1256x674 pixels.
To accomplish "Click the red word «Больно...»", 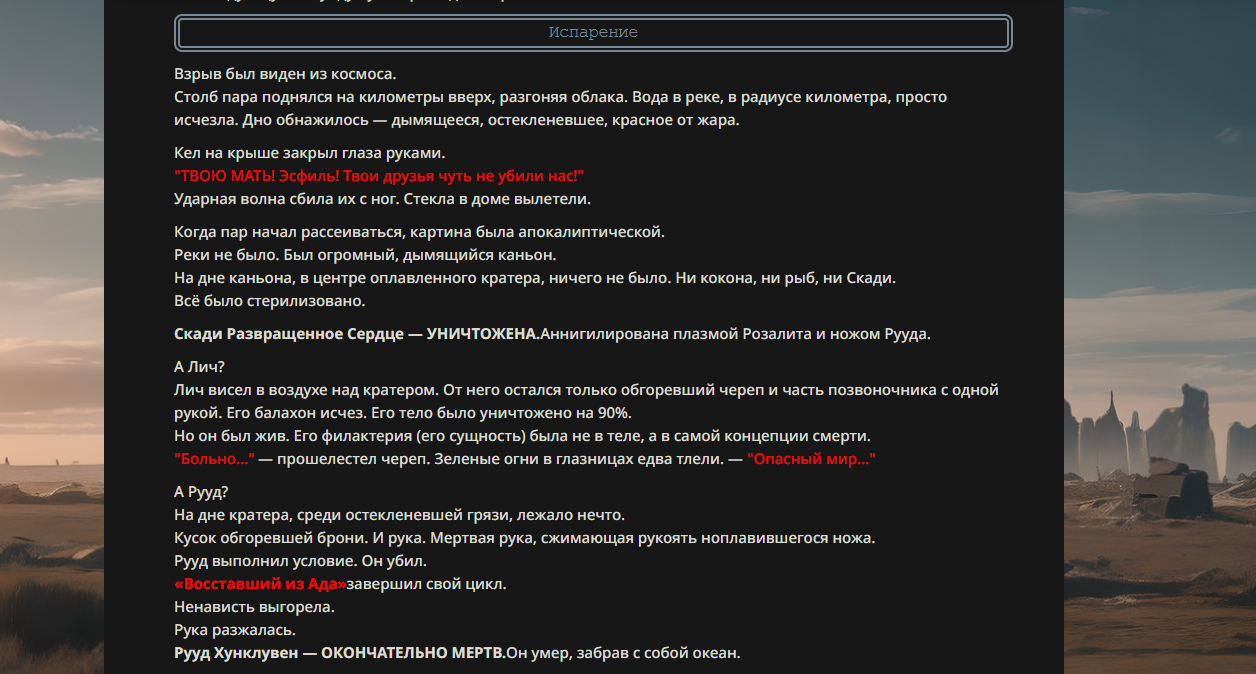I will pyautogui.click(x=214, y=459).
